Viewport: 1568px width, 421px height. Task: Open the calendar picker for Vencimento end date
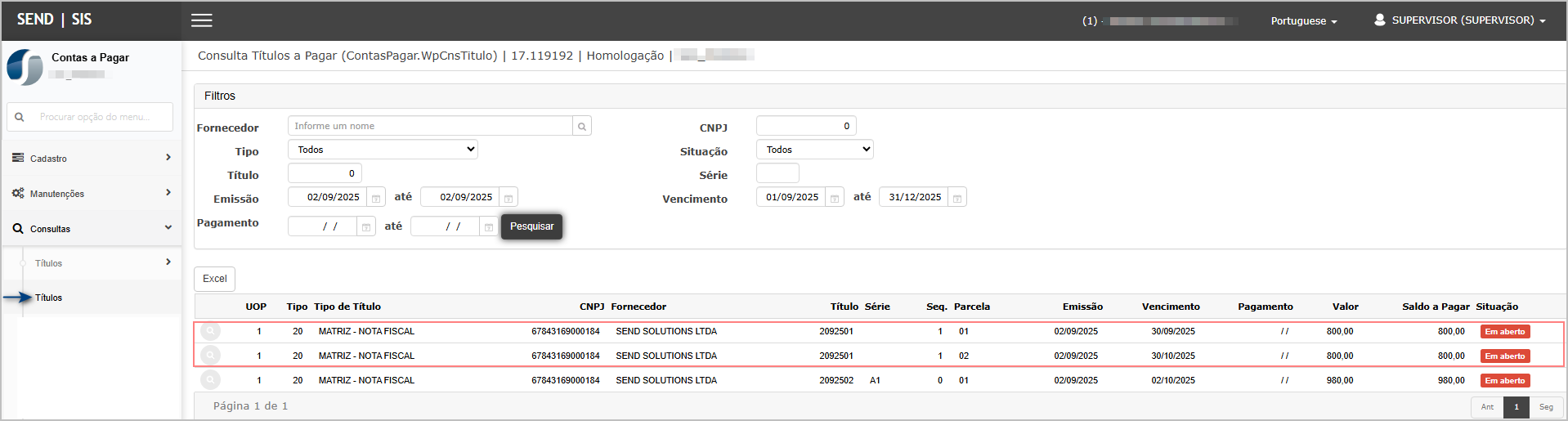coord(957,198)
